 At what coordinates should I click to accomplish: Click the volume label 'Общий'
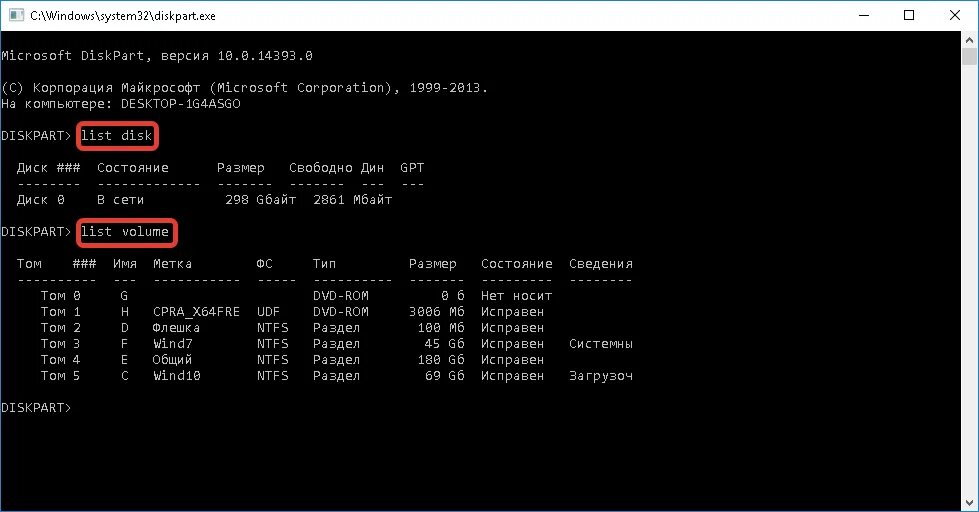point(172,360)
